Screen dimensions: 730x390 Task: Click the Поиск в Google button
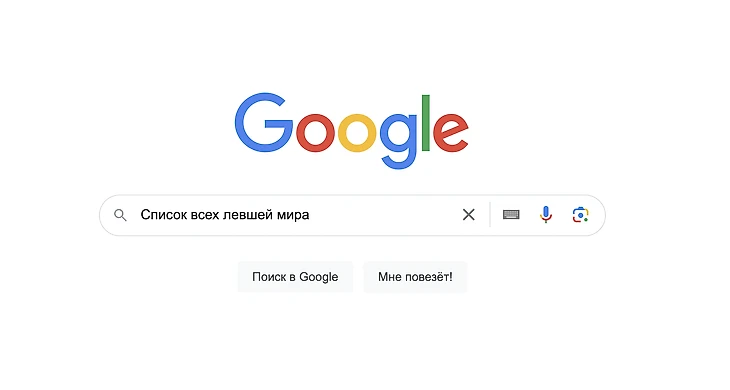295,277
